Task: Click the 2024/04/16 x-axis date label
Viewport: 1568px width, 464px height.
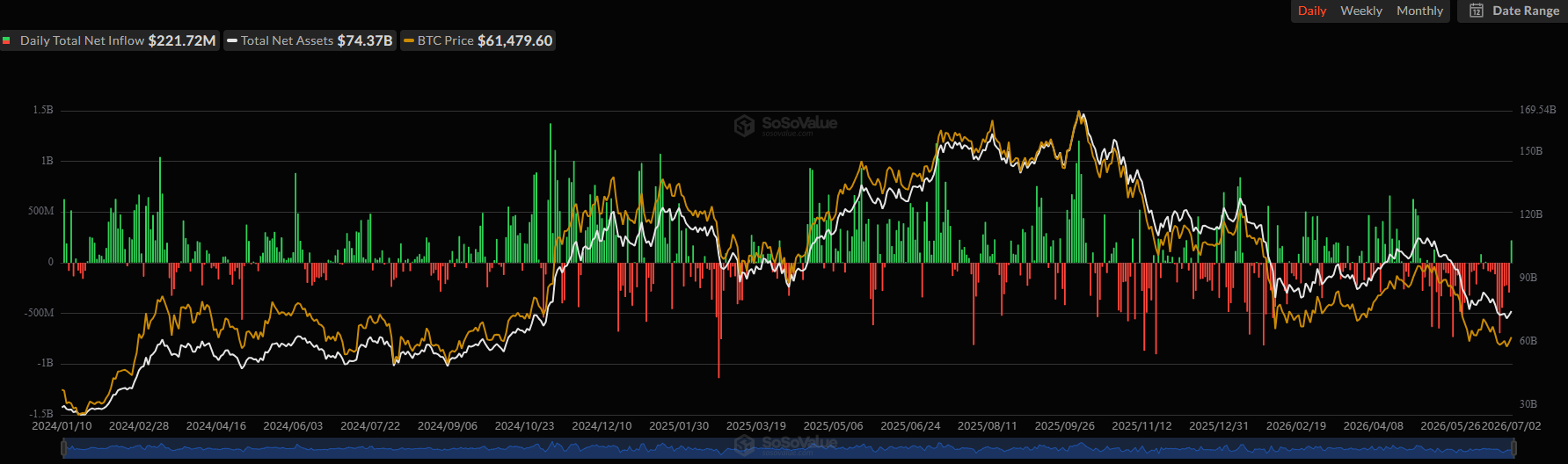Action: tap(216, 425)
